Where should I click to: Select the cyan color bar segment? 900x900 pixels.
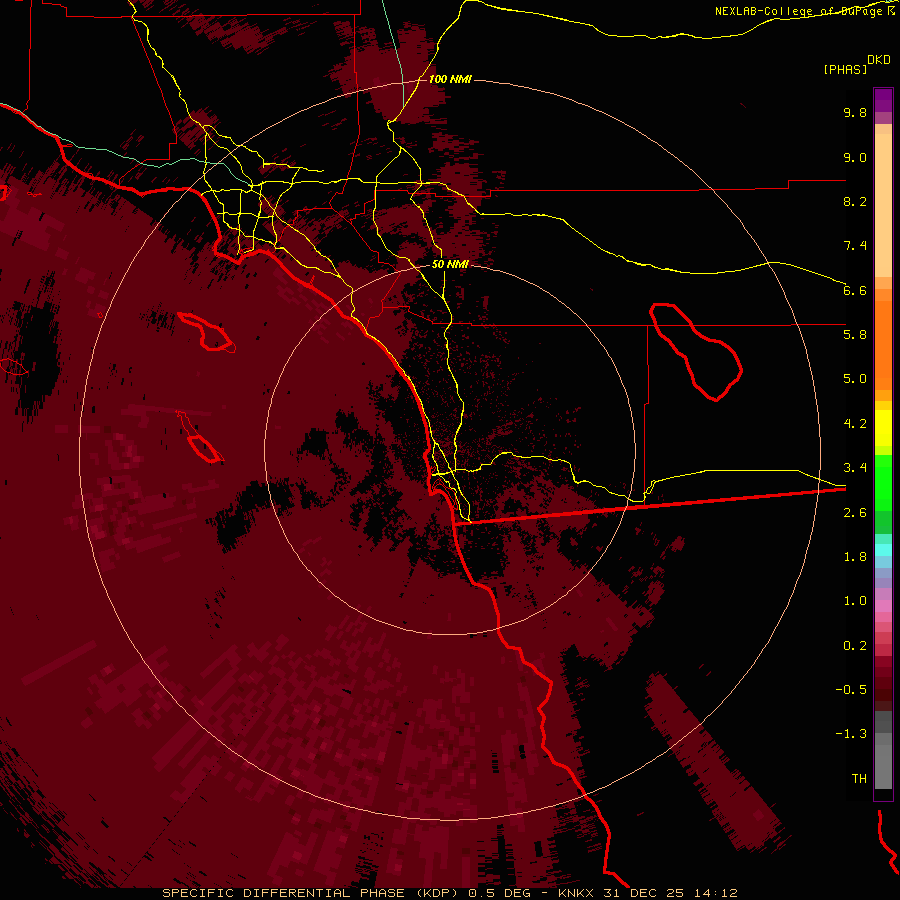point(883,550)
